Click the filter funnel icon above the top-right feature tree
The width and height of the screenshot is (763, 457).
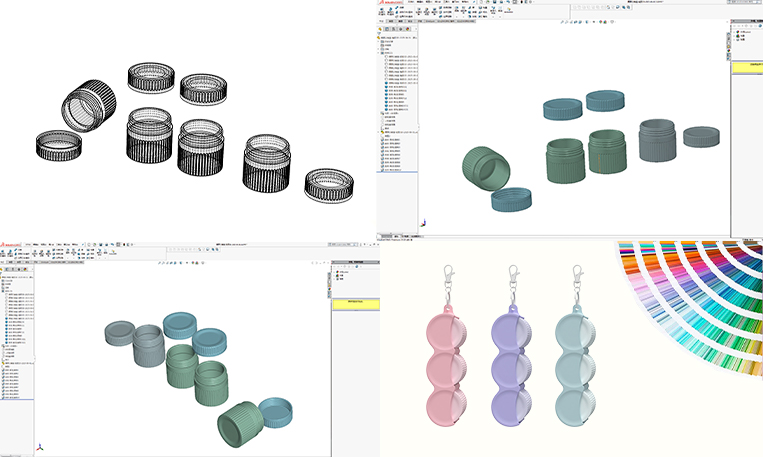379,33
